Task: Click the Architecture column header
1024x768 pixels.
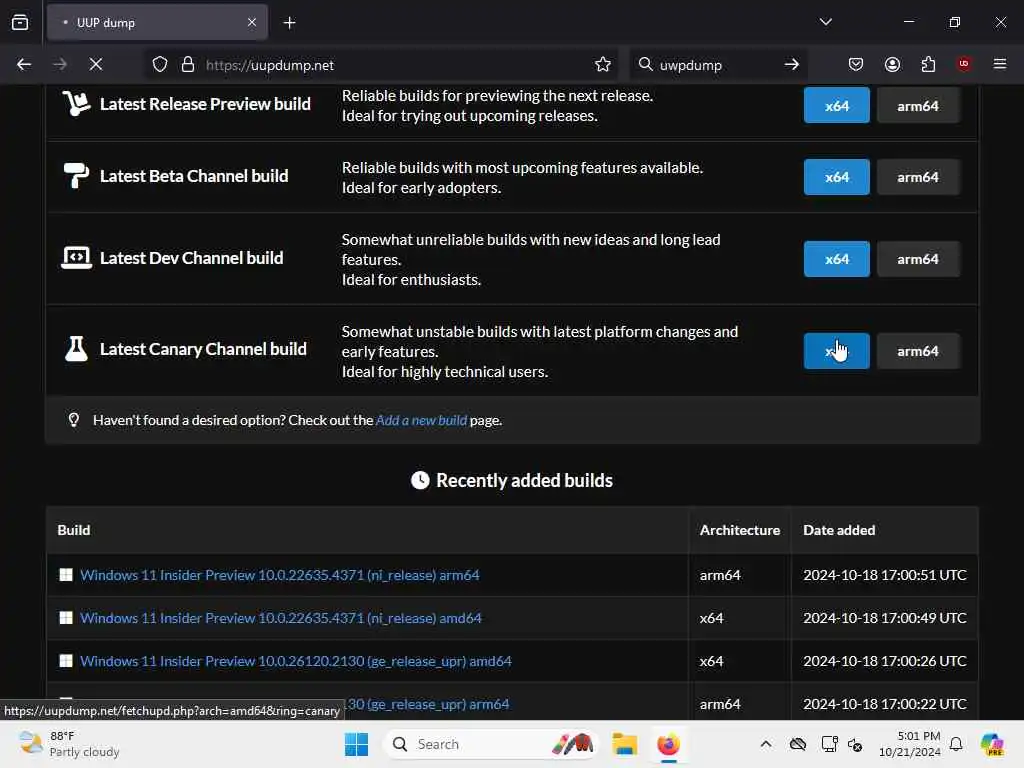Action: click(x=740, y=530)
